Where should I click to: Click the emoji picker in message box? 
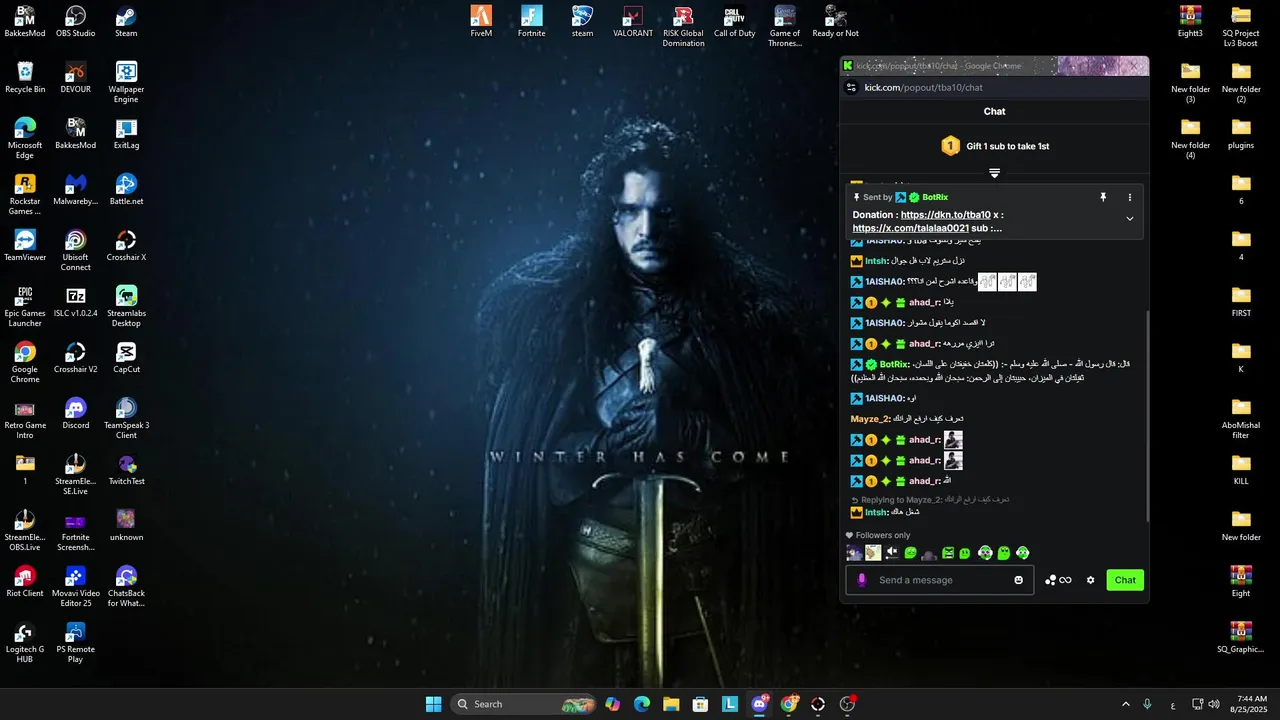pyautogui.click(x=1019, y=580)
